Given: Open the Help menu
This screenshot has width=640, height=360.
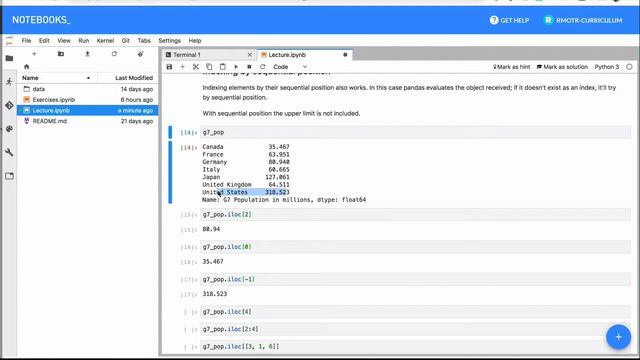Looking at the screenshot, I should click(195, 40).
